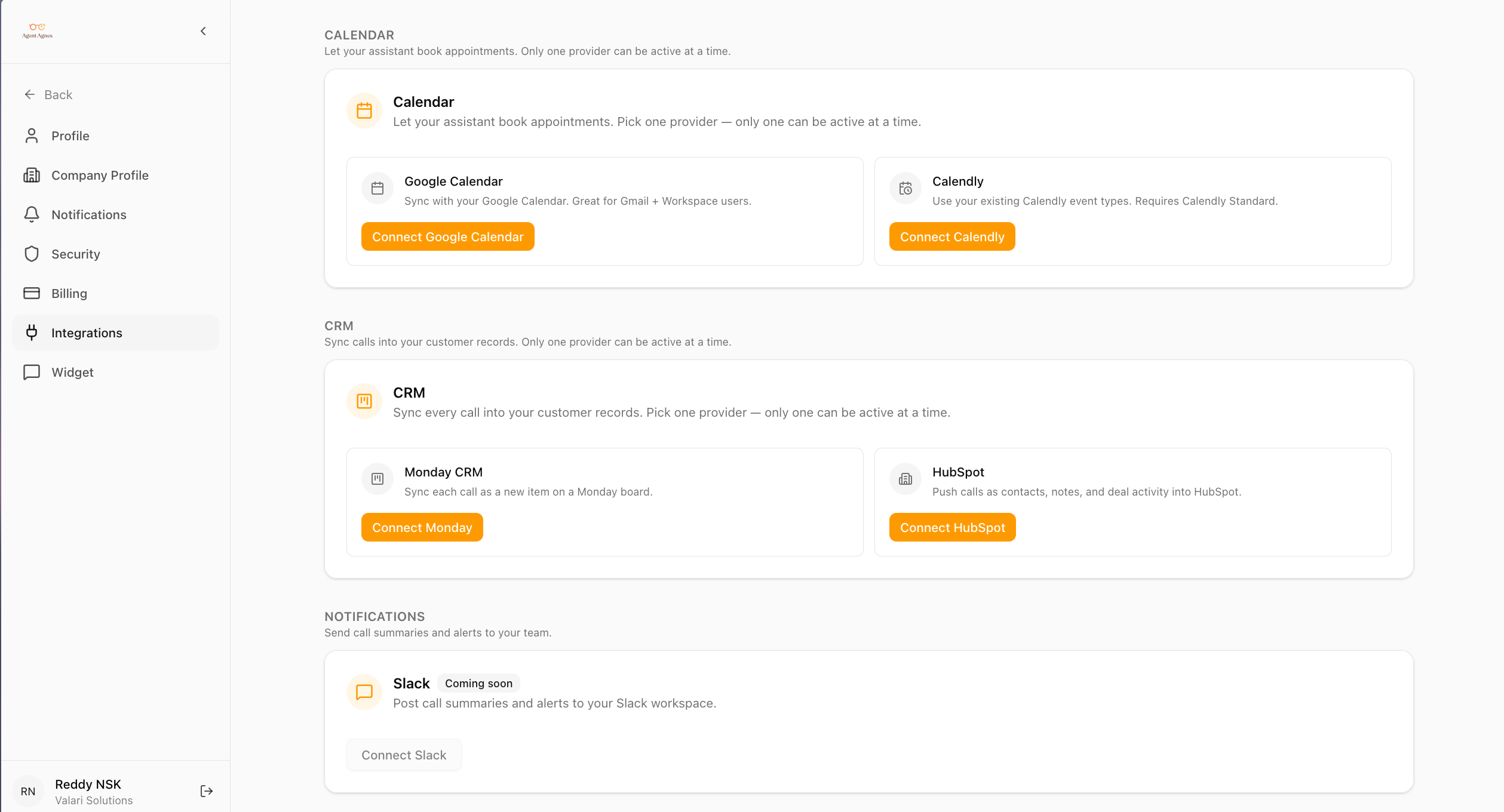
Task: Click the NOTIFICATIONS section heading
Action: (375, 616)
